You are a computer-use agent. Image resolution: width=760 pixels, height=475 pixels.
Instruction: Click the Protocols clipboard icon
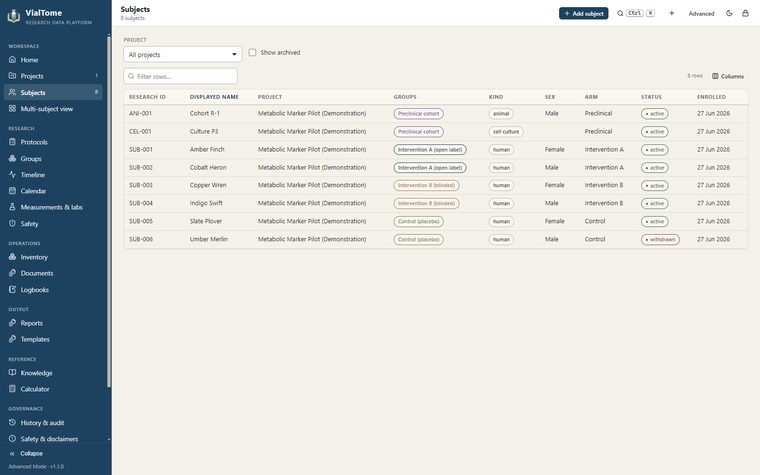(x=13, y=142)
